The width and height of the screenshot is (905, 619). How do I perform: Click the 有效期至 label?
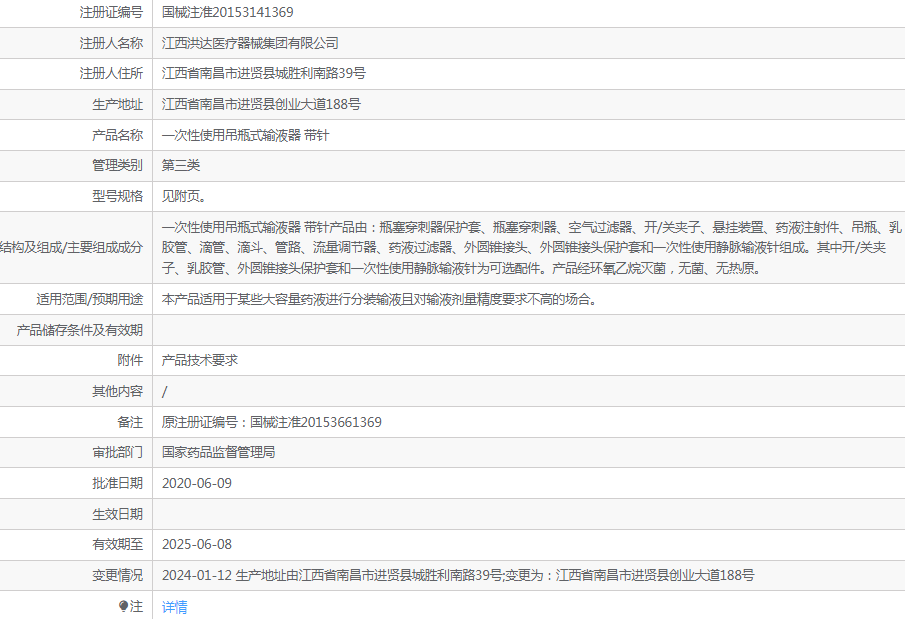pyautogui.click(x=117, y=545)
